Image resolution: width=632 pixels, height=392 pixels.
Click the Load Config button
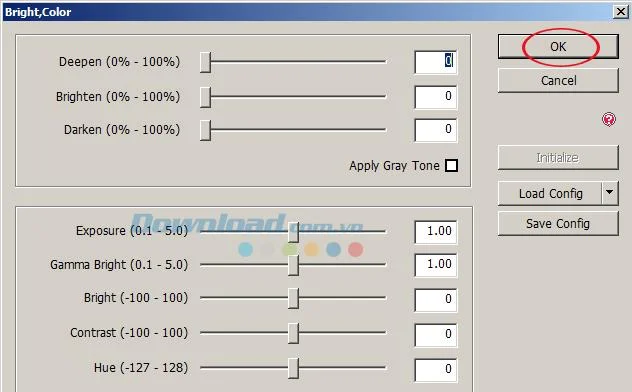coord(550,194)
